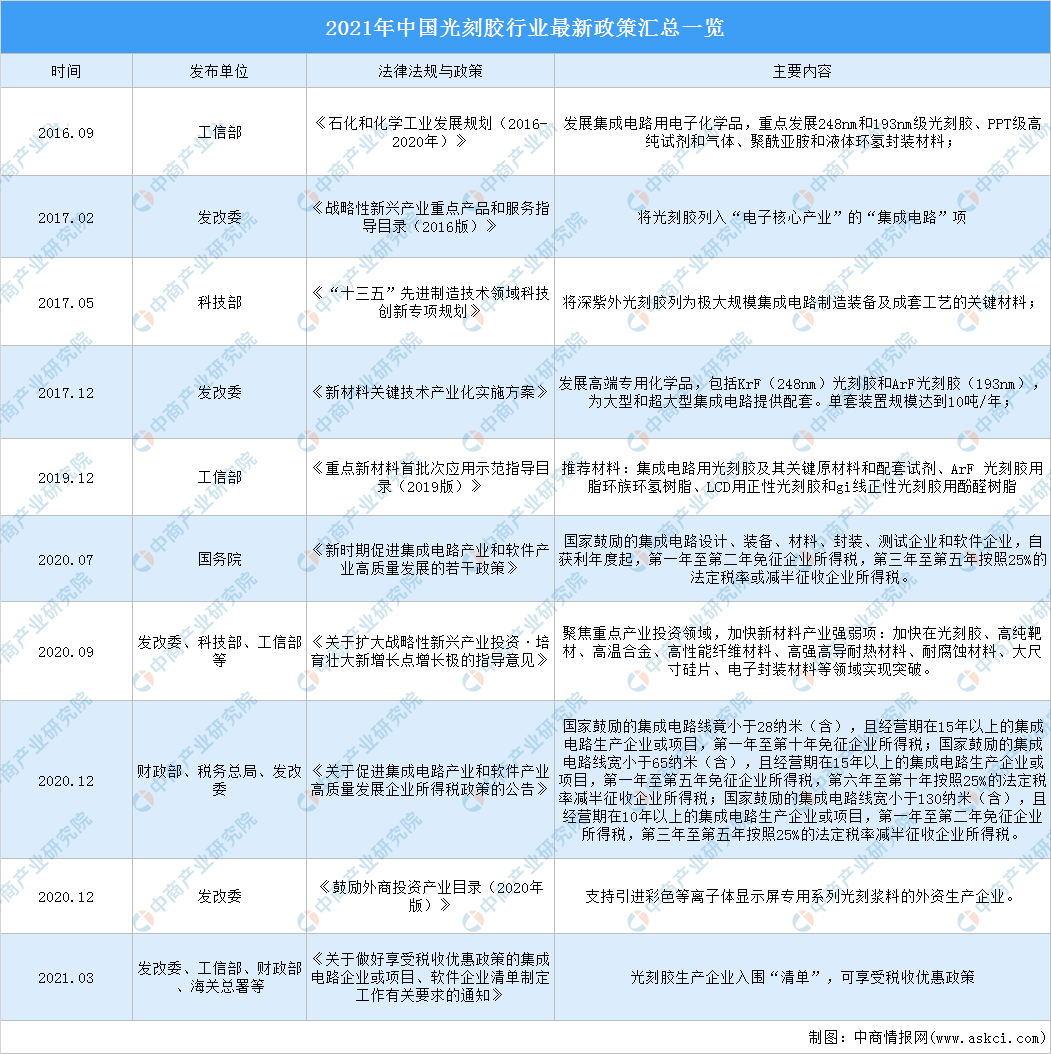Click the content cell mentioning 248nm和193nm级光刻胶
The image size is (1051, 1054).
[x=802, y=132]
